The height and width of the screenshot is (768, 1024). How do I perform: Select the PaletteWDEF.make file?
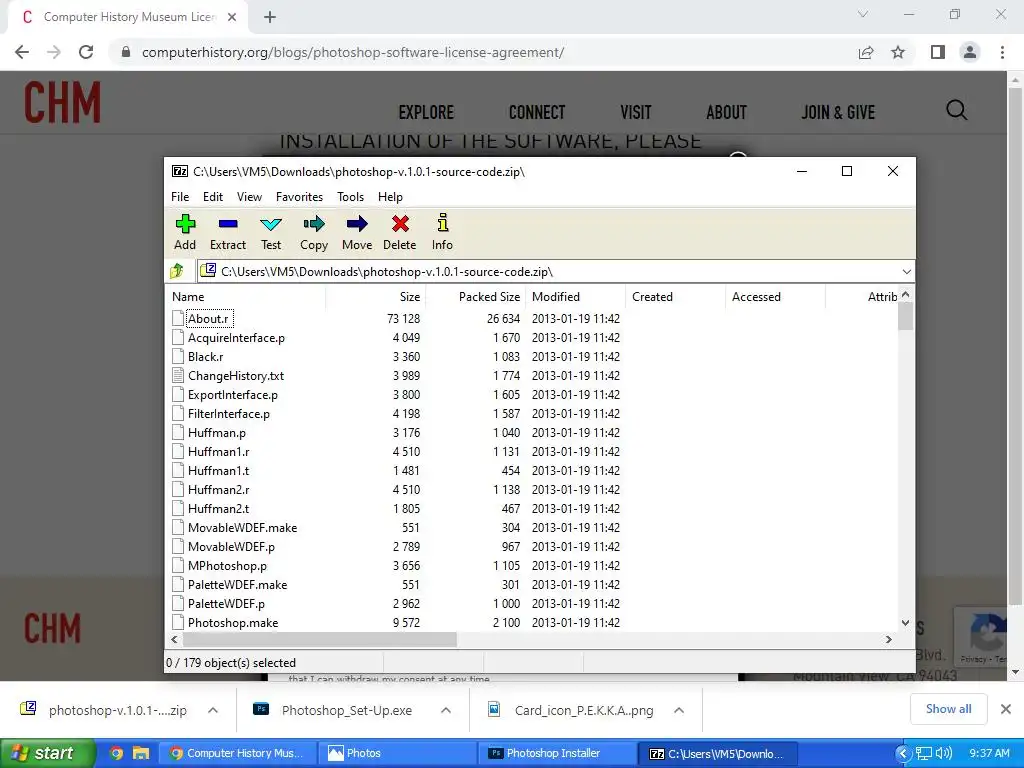point(237,584)
